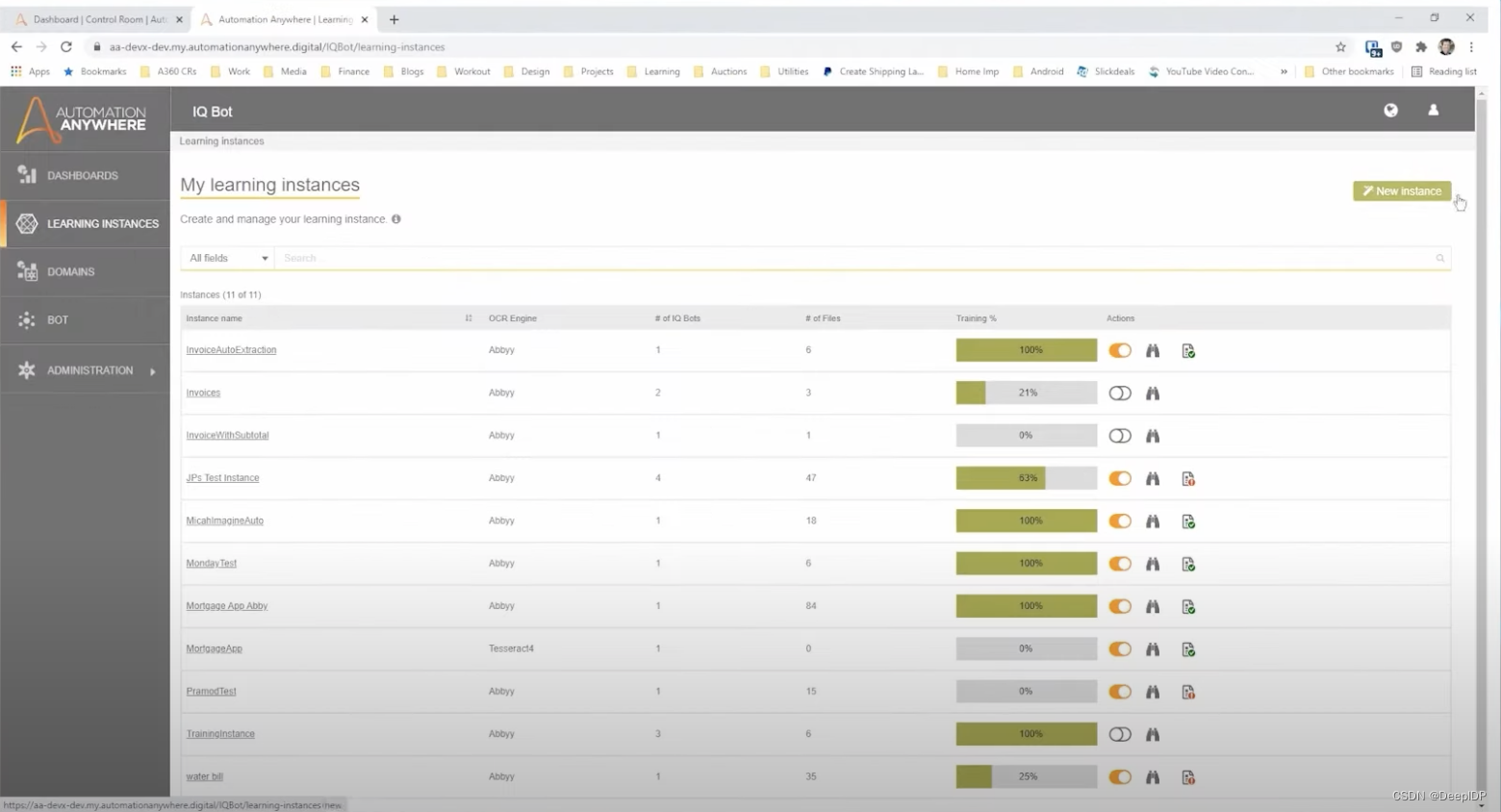
Task: Click the 21% training bar for Invoices
Action: pyautogui.click(x=1027, y=393)
